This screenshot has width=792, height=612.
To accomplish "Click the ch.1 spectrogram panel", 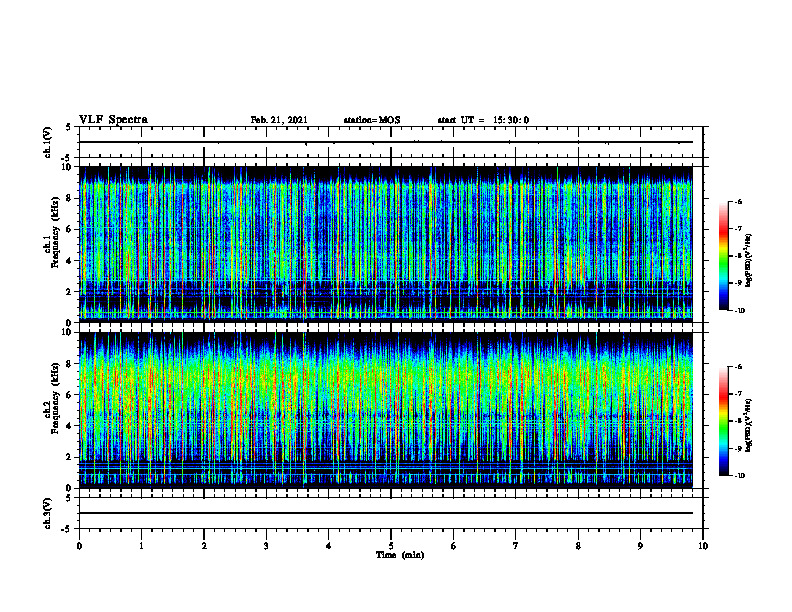I will [386, 244].
